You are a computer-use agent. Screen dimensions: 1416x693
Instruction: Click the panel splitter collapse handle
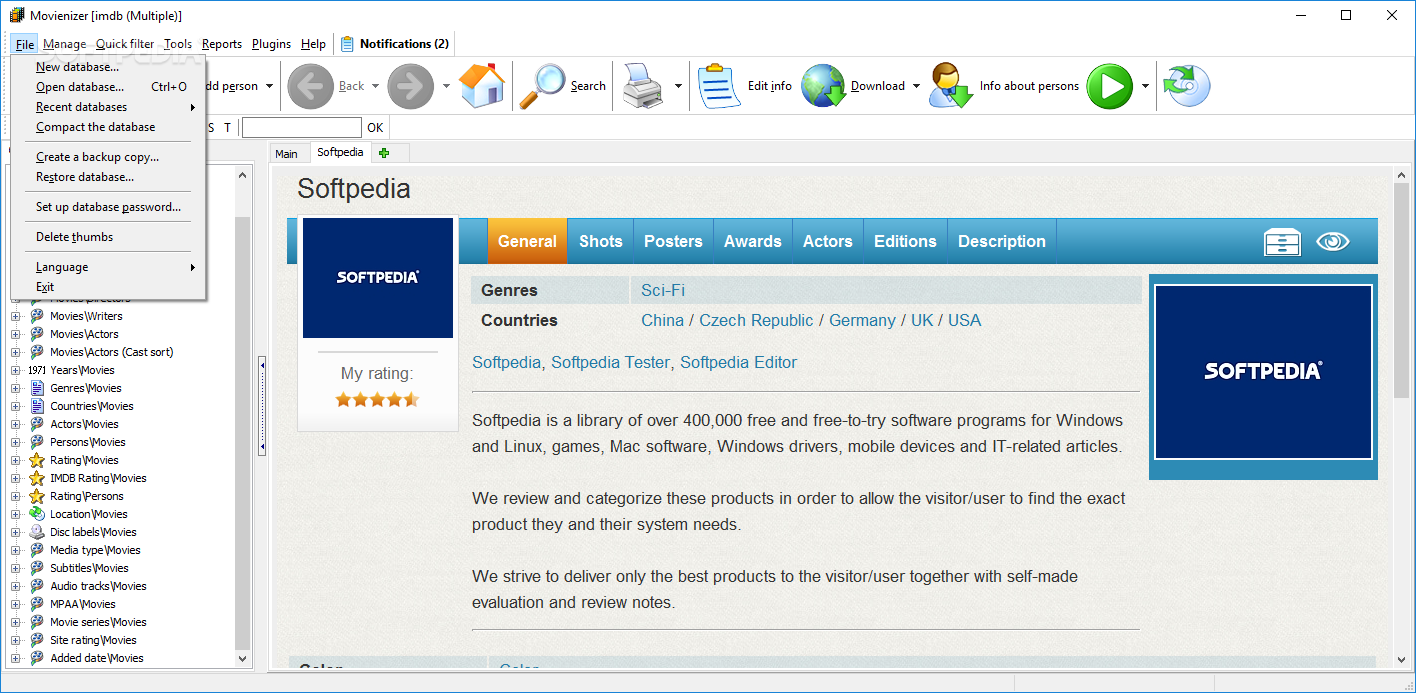[x=262, y=405]
